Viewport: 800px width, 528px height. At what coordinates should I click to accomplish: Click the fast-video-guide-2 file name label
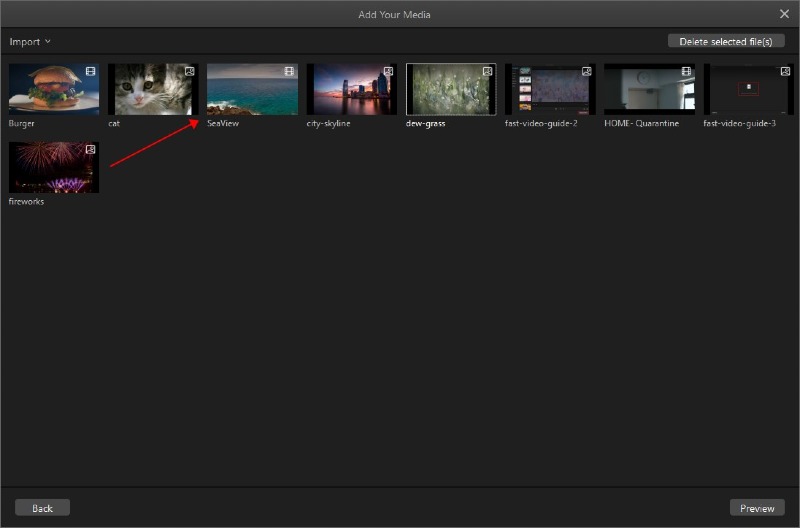541,123
